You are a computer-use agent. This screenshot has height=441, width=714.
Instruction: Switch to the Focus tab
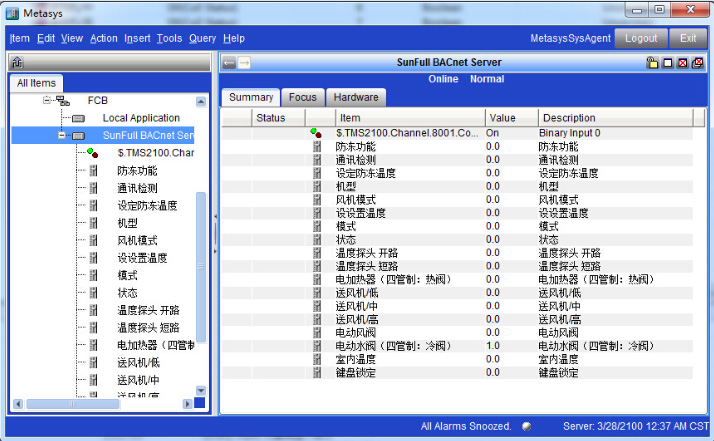[x=302, y=97]
